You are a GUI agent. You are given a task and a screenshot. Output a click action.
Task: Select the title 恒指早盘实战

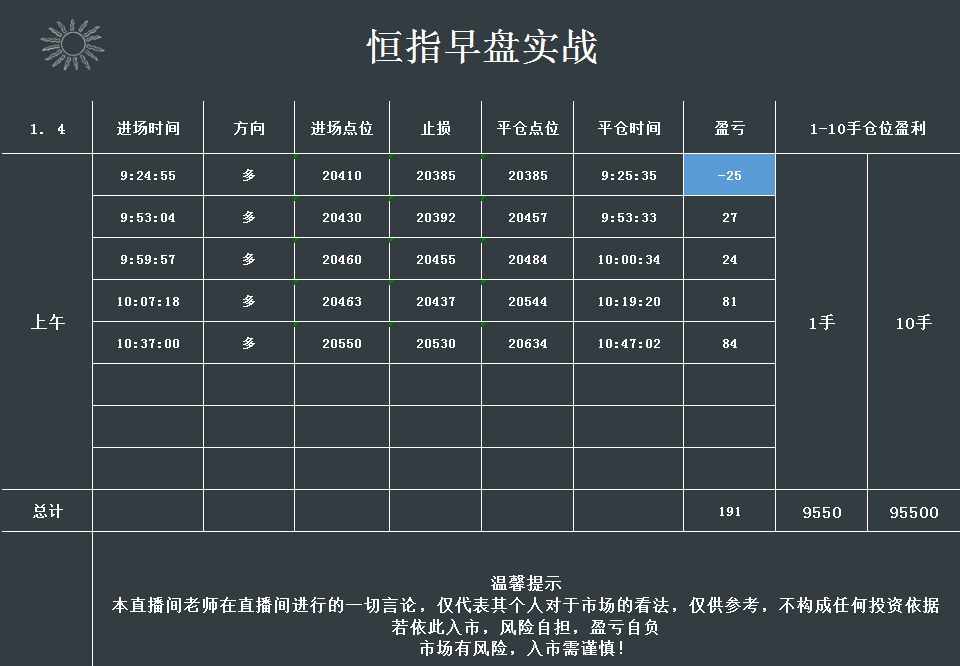click(482, 47)
